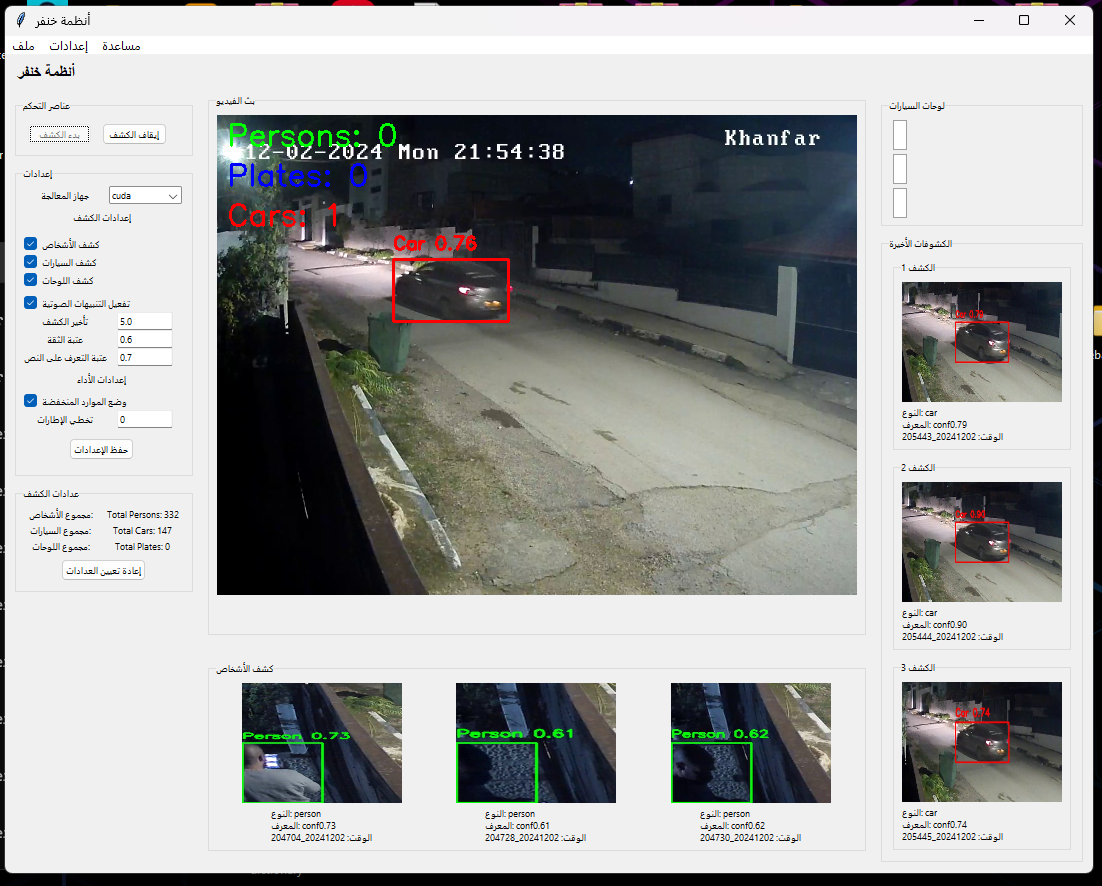The image size is (1102, 886).
Task: Open the مساعدة menu
Action: [121, 46]
